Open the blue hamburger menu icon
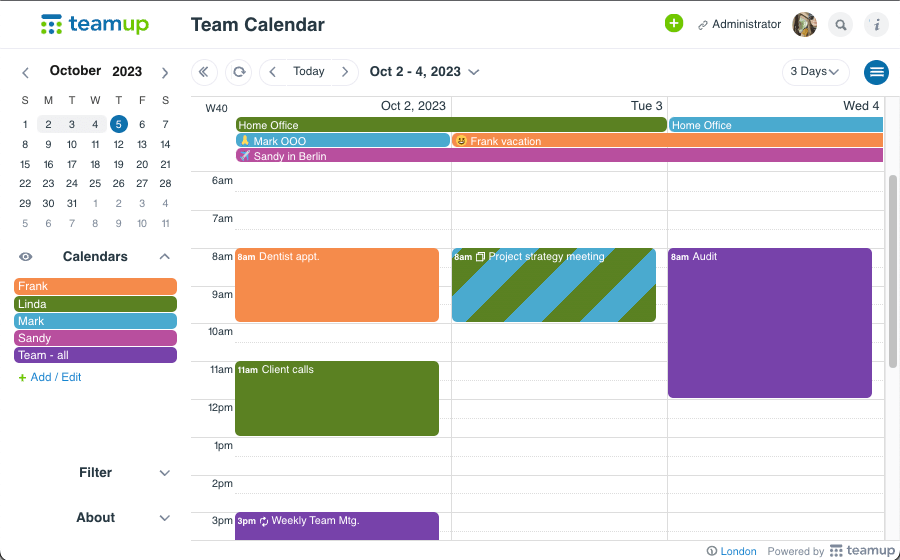 point(877,72)
